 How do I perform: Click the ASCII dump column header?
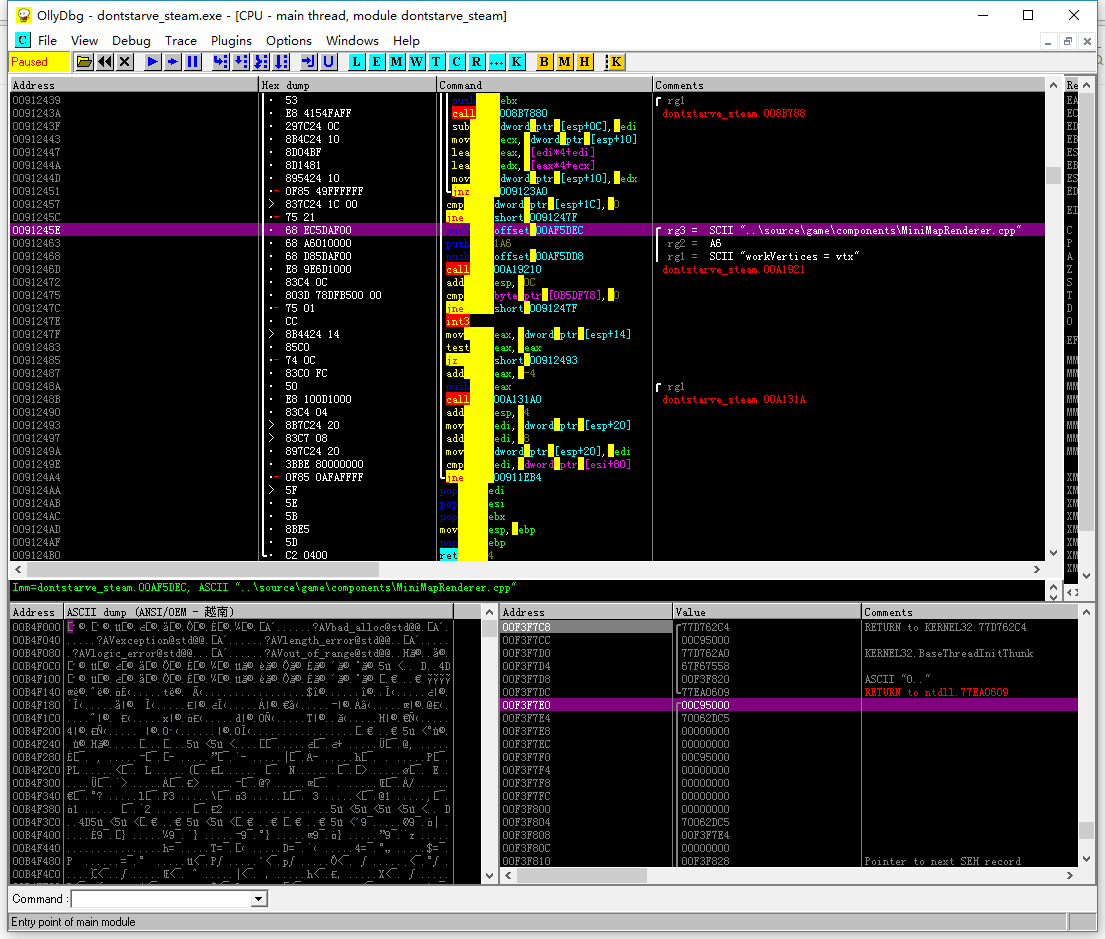point(259,612)
